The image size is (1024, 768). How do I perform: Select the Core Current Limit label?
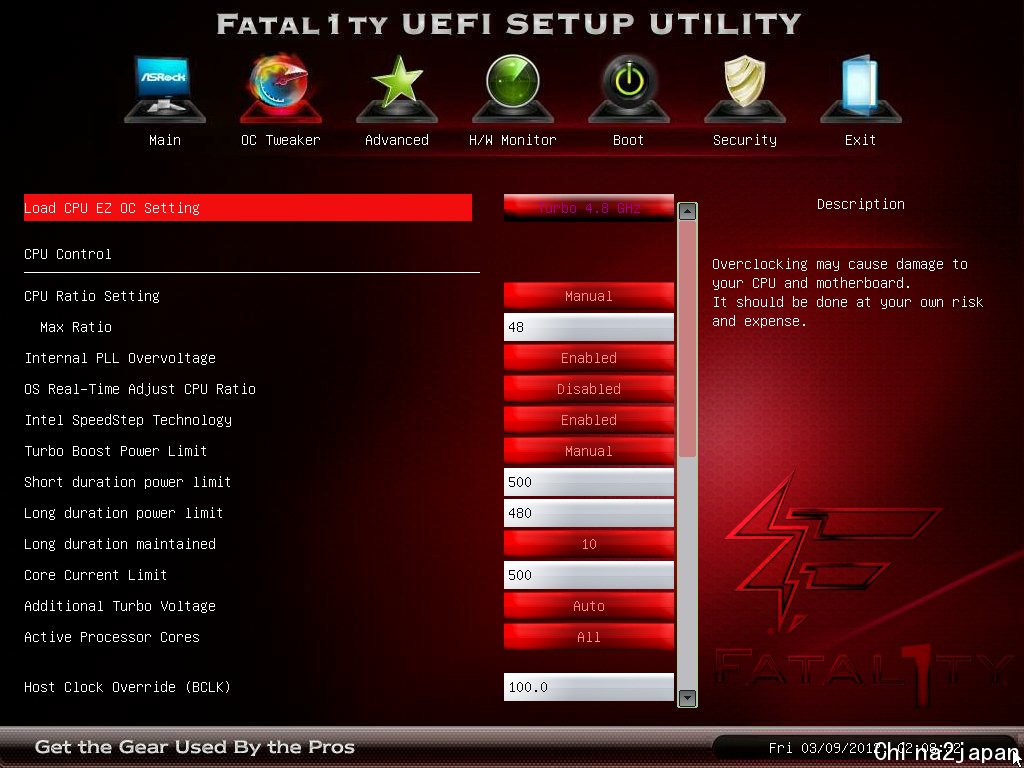[96, 575]
